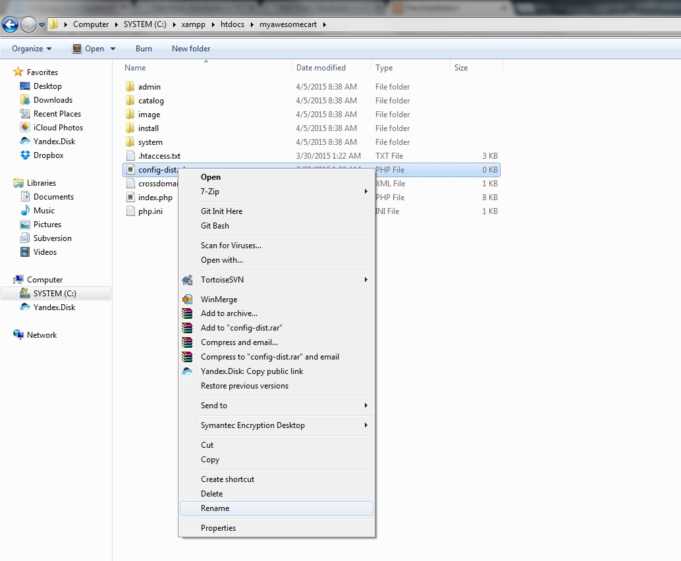Click the WinMerge icon in context menu
Image resolution: width=681 pixels, height=561 pixels.
click(187, 299)
